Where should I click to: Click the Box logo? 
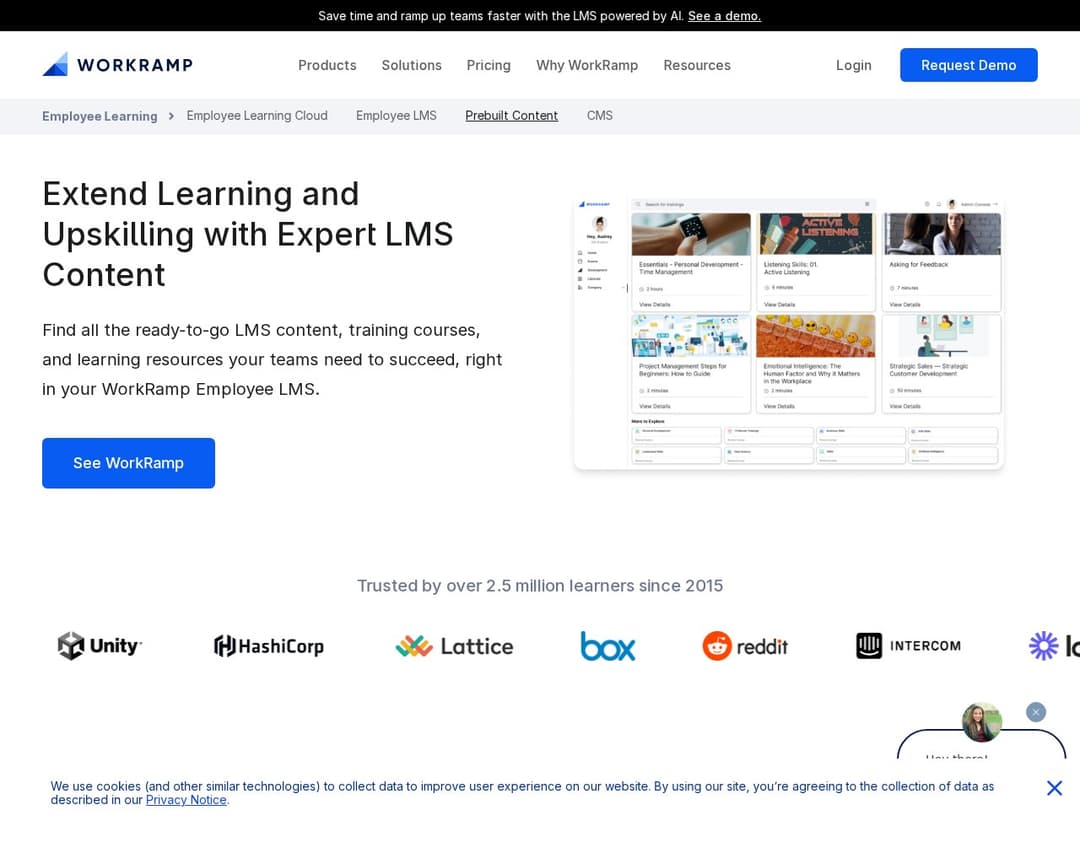pyautogui.click(x=608, y=646)
